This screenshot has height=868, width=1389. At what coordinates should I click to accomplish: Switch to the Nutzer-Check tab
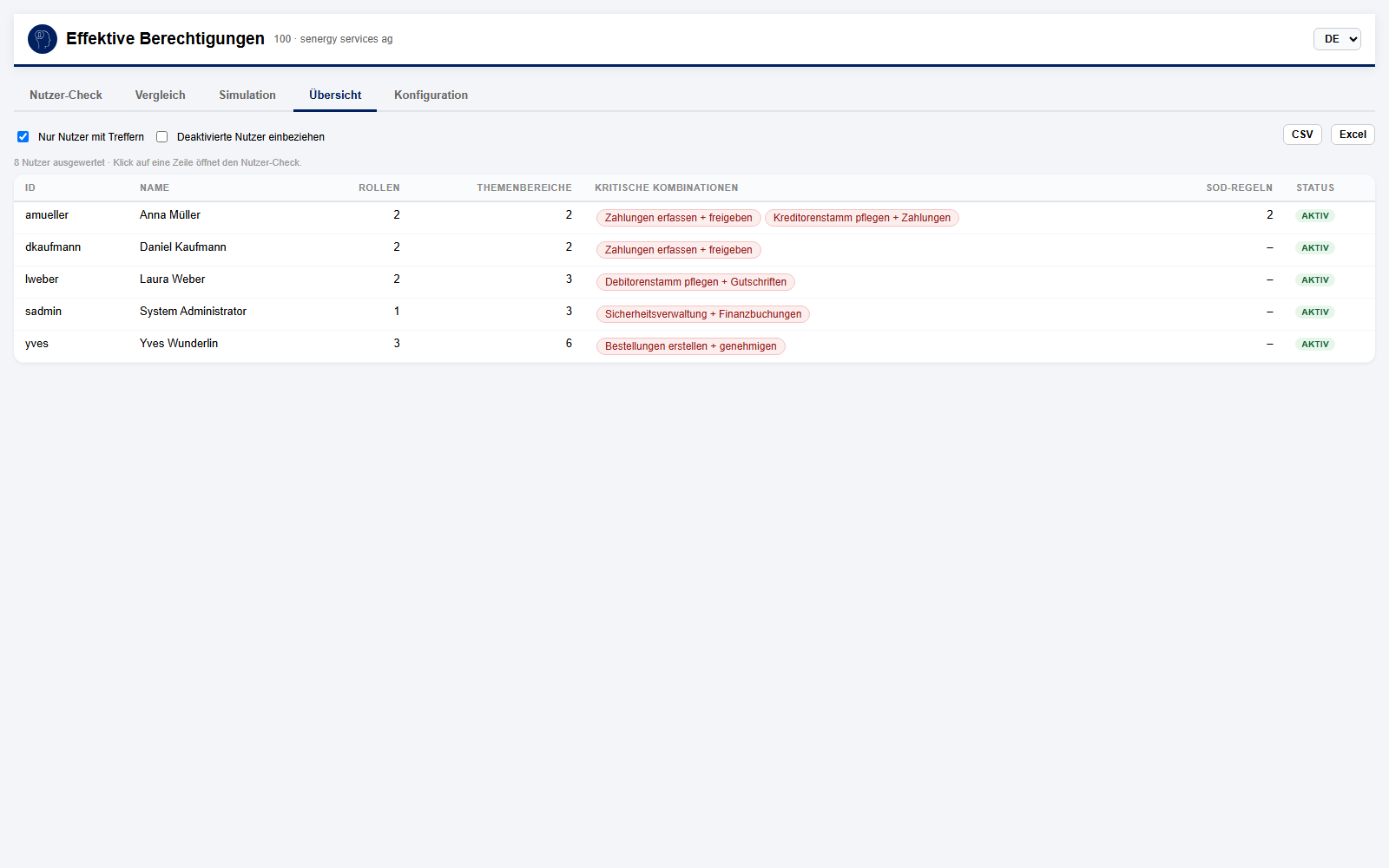66,95
